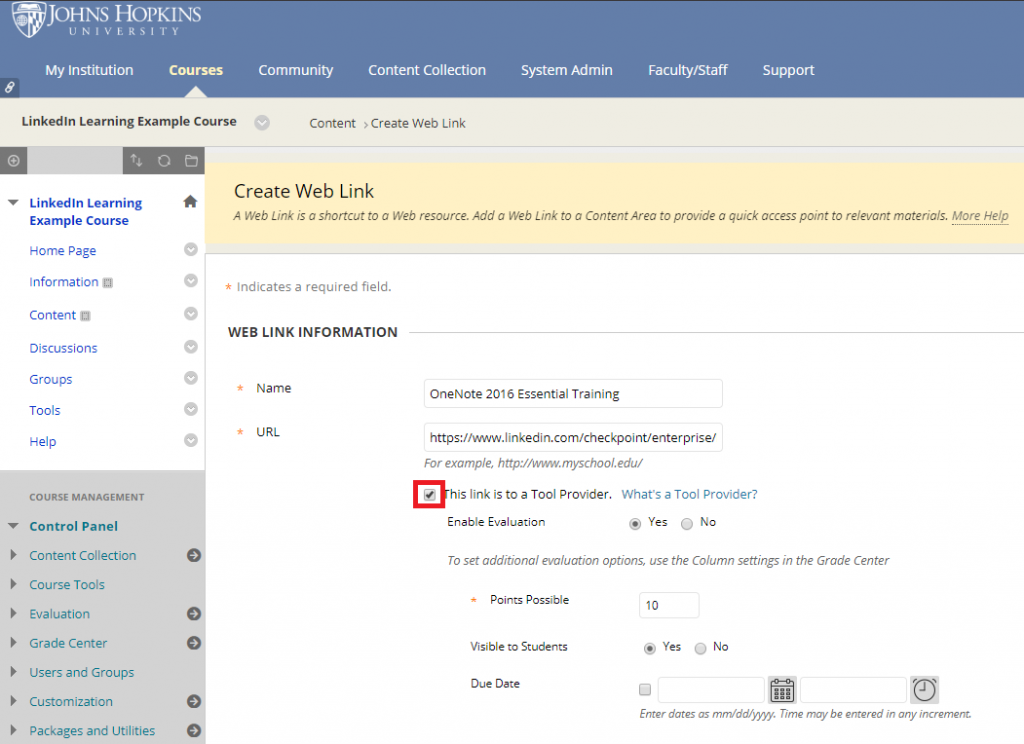Click the refresh icon in sidebar toolbar
This screenshot has width=1024, height=744.
point(164,161)
